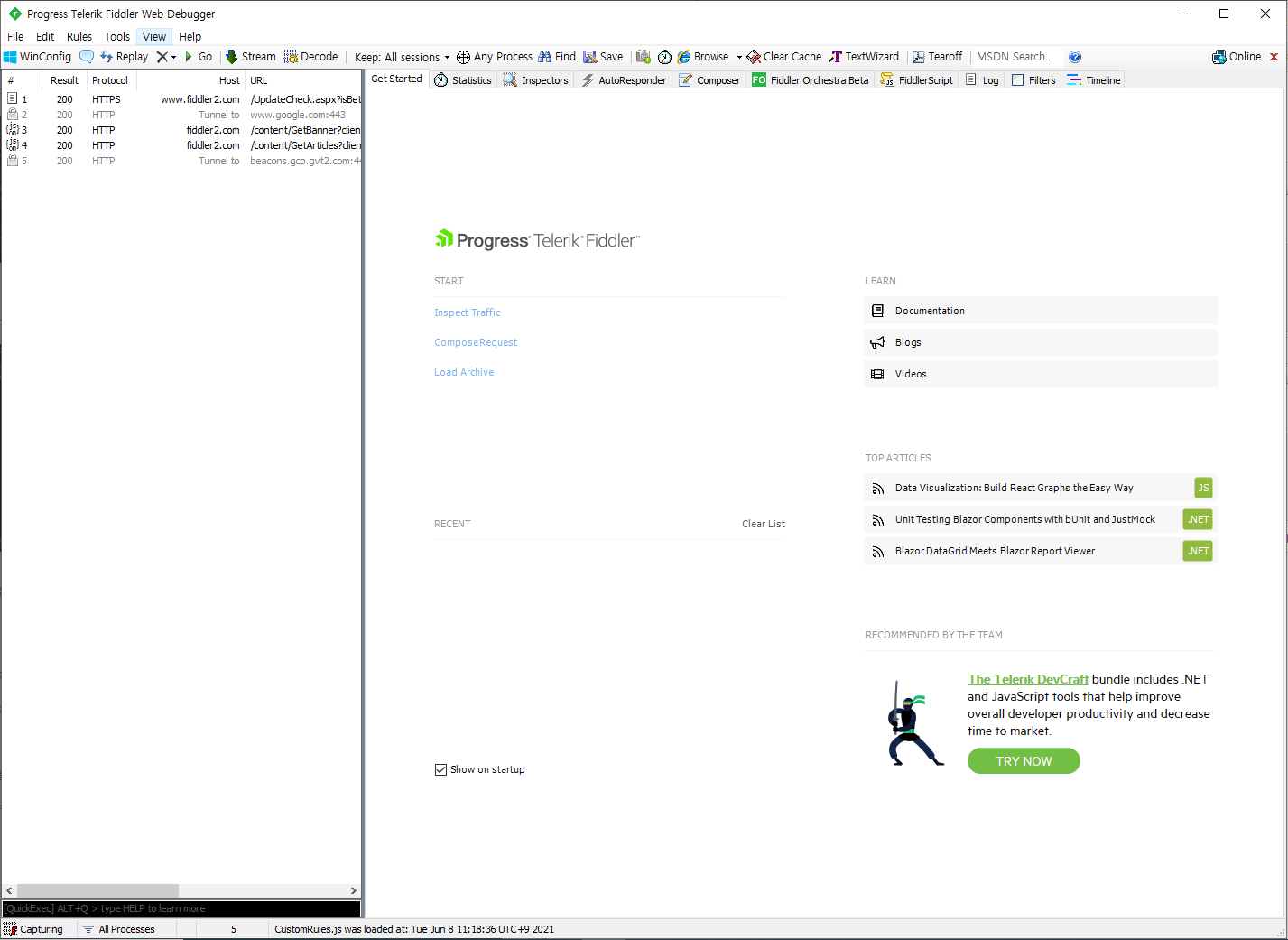Click the screenshot camera icon
Screen dimensions: 1288x940
click(x=644, y=56)
